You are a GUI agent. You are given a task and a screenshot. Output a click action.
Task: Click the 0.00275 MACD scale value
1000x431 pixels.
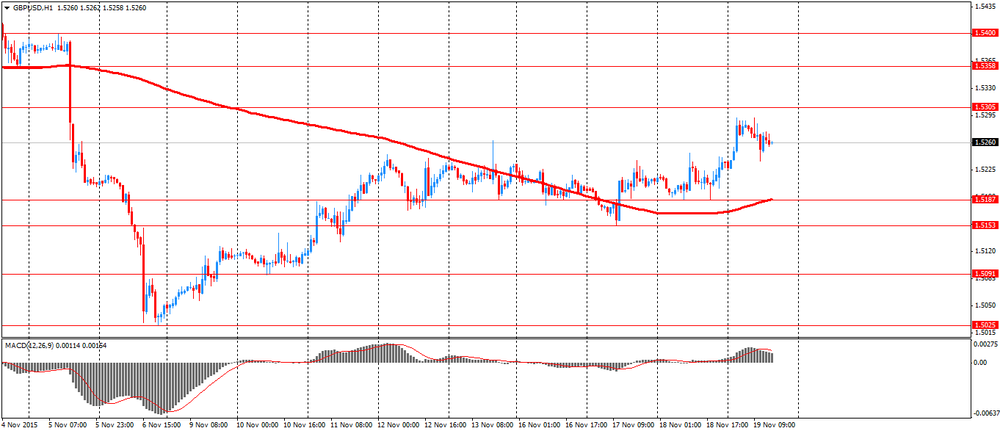tap(986, 344)
